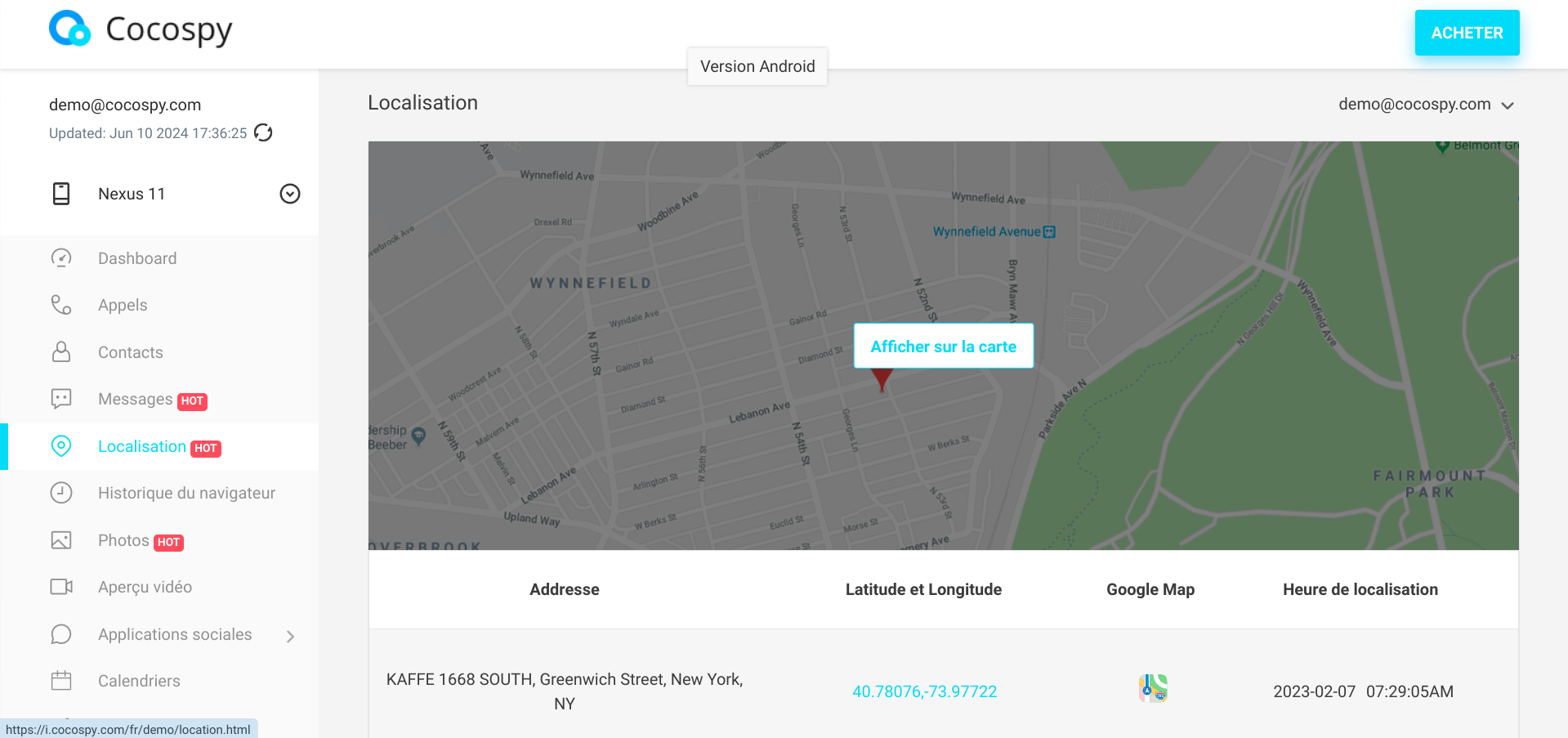Click the red map pin marker
This screenshot has height=738, width=1568.
click(882, 379)
